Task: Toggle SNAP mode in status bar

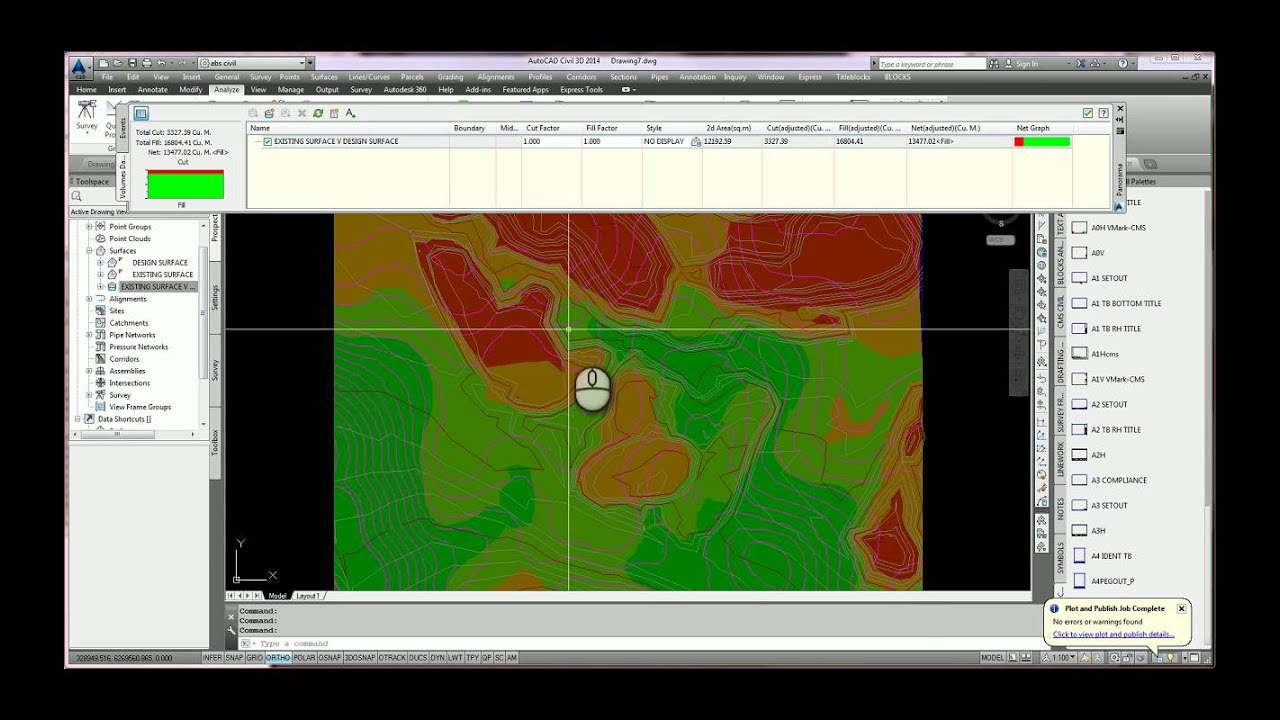Action: coord(234,658)
